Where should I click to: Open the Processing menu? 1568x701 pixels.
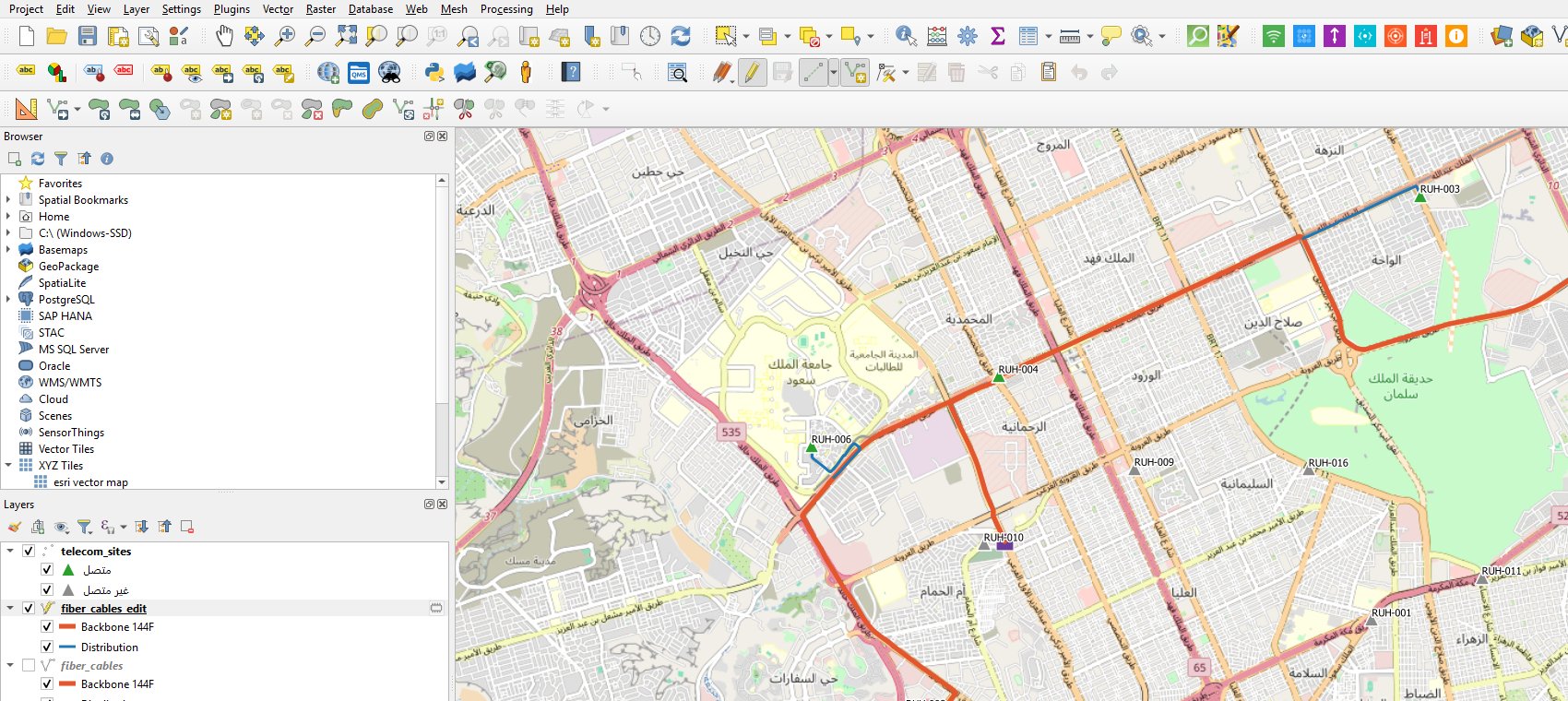point(506,9)
